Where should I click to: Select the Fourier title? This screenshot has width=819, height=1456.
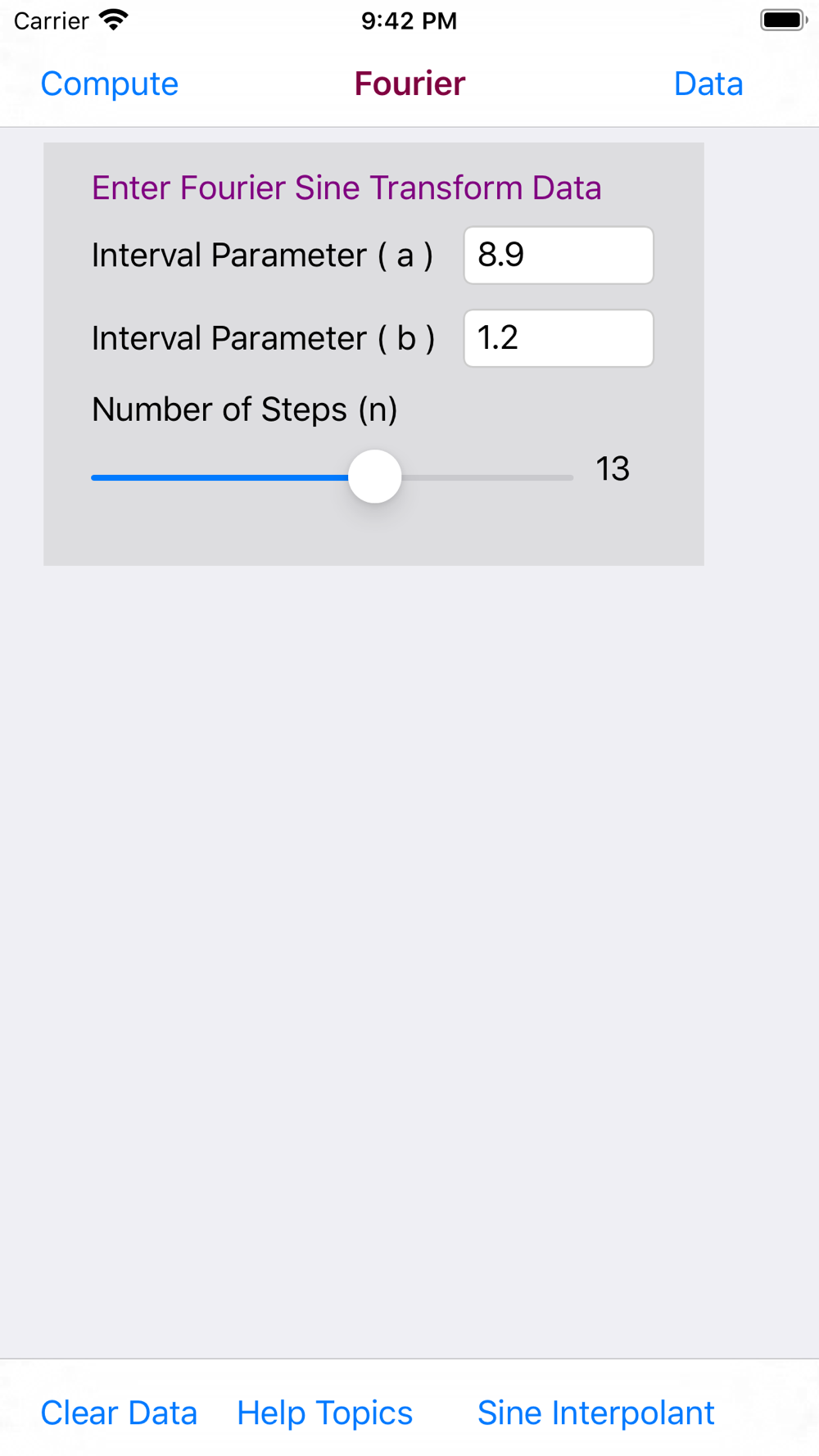(x=409, y=84)
